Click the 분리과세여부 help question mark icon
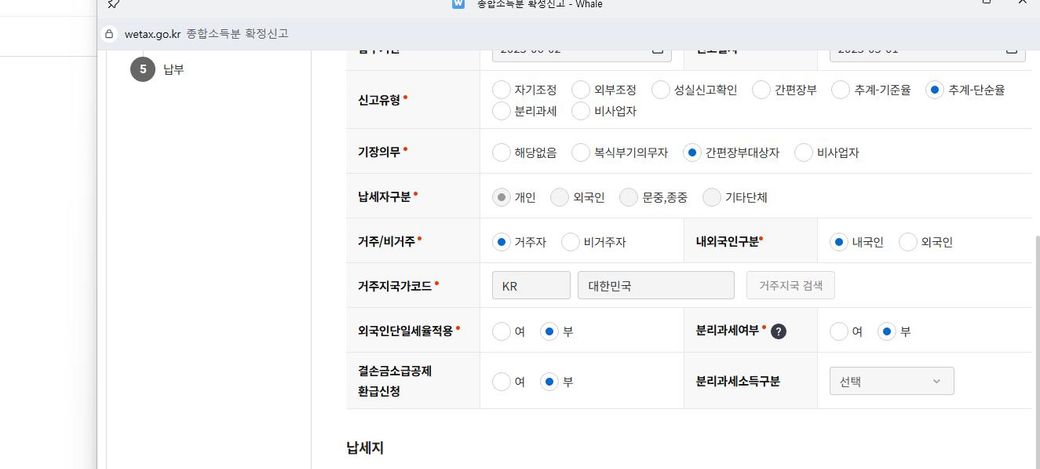The width and height of the screenshot is (1040, 469). point(778,331)
